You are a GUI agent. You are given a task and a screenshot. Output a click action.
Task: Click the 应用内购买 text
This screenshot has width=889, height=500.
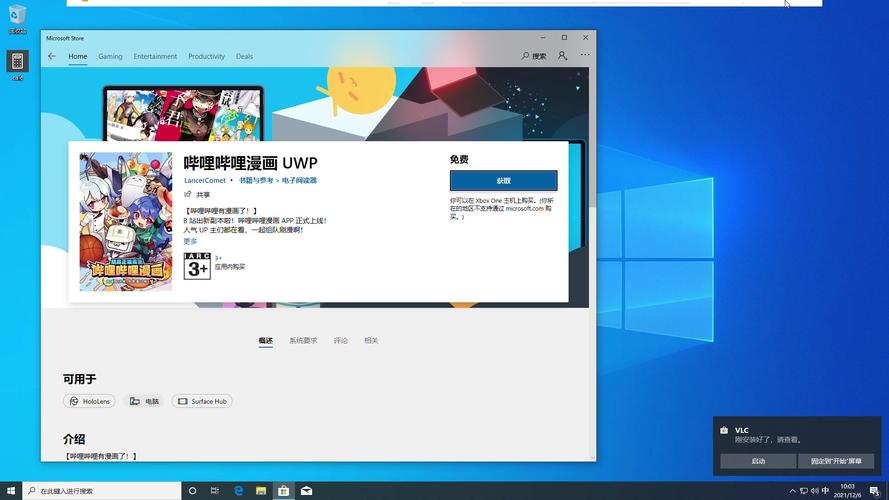click(230, 267)
